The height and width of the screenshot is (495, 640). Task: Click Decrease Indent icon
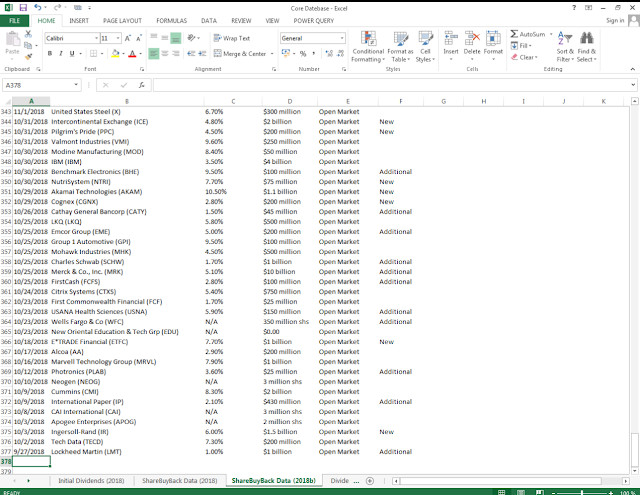tap(191, 53)
